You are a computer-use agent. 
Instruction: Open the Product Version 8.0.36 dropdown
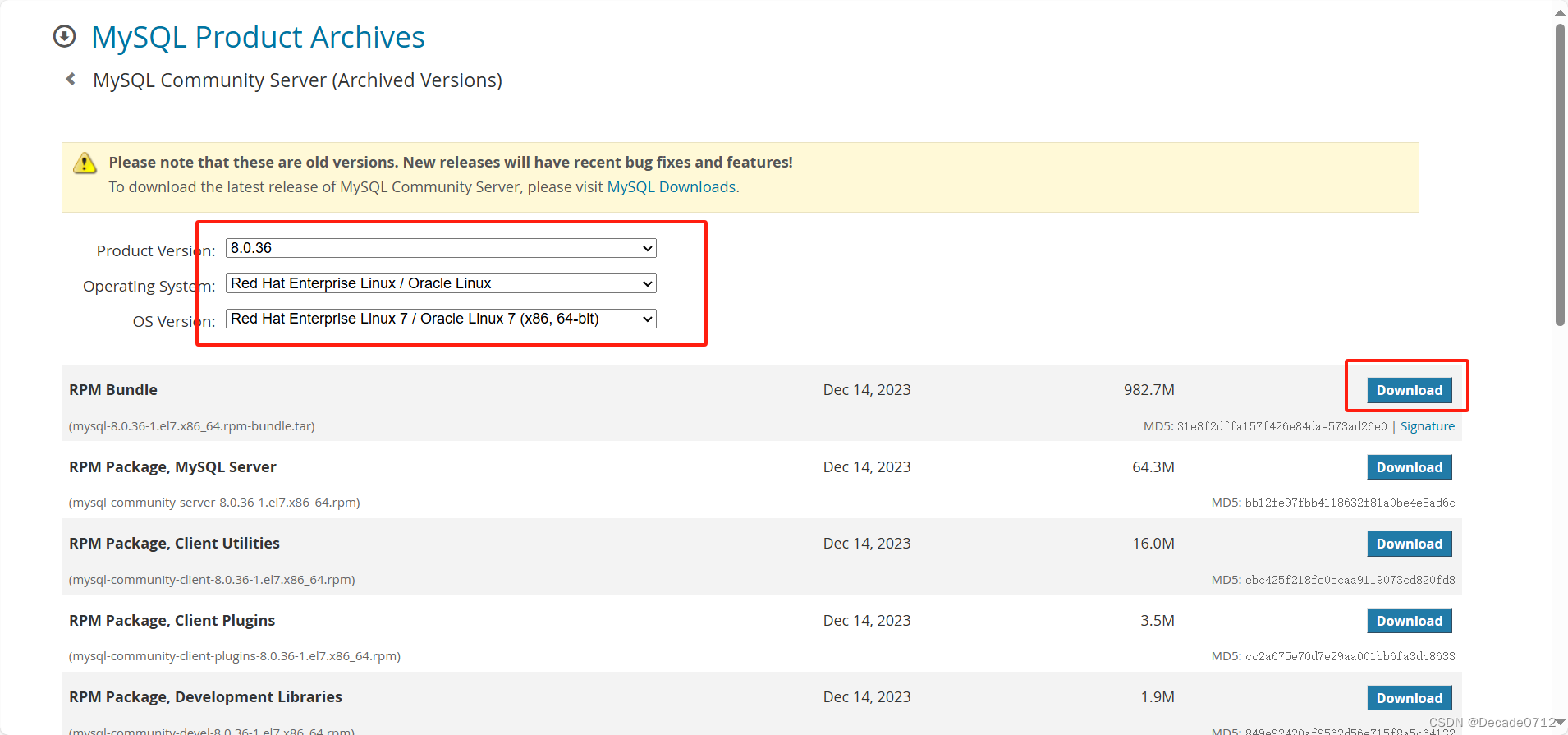(441, 248)
